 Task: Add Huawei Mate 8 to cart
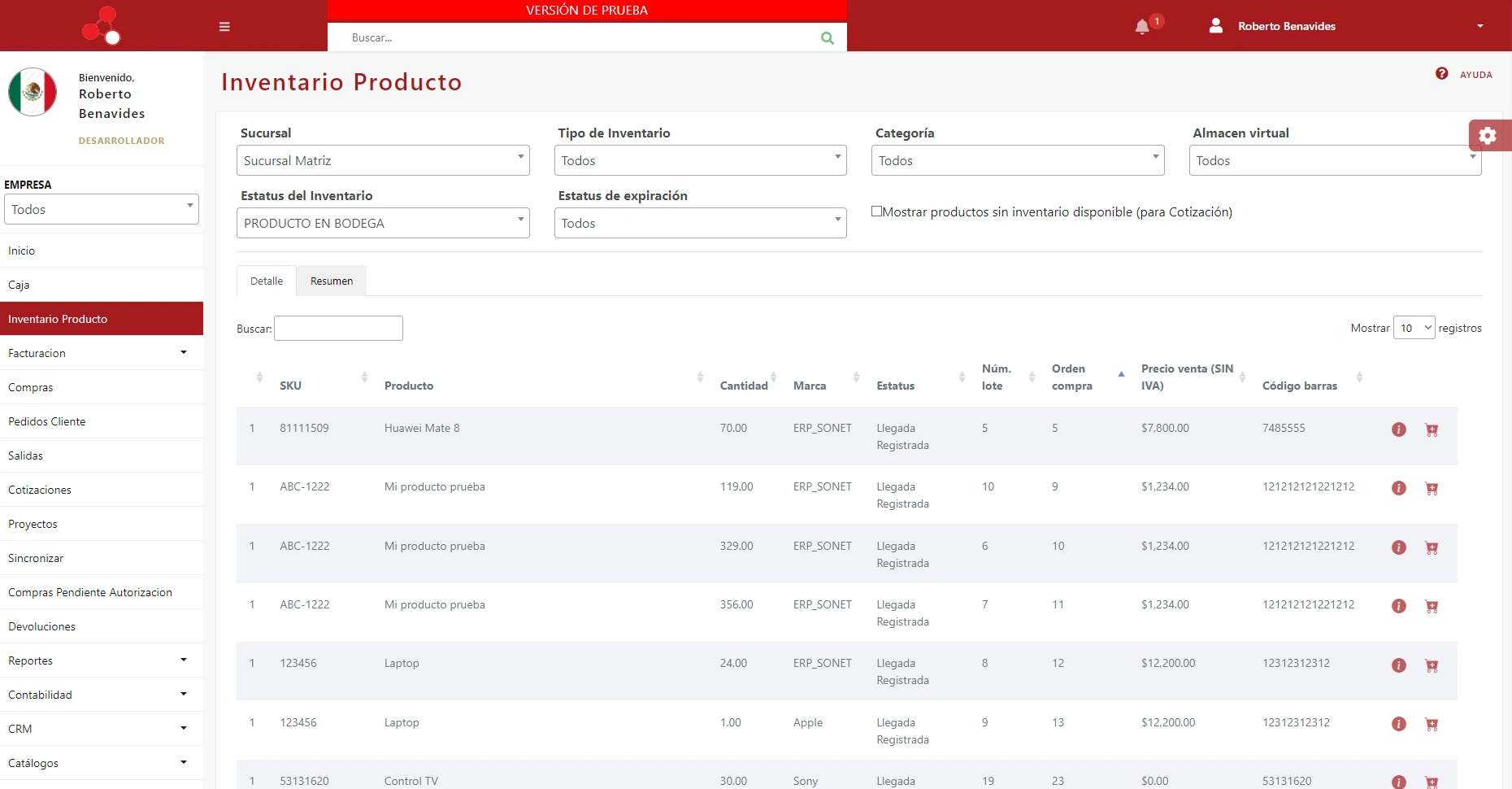click(1432, 429)
